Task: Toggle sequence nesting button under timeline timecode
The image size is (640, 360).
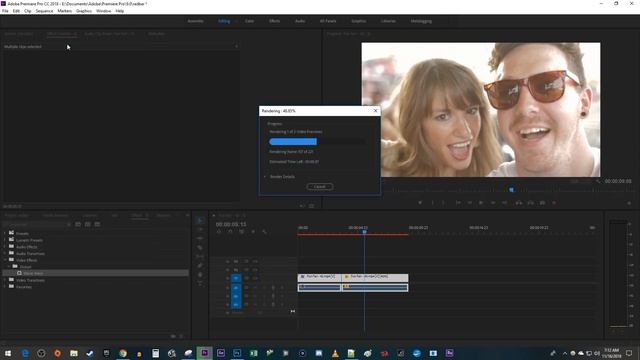Action: (x=219, y=232)
